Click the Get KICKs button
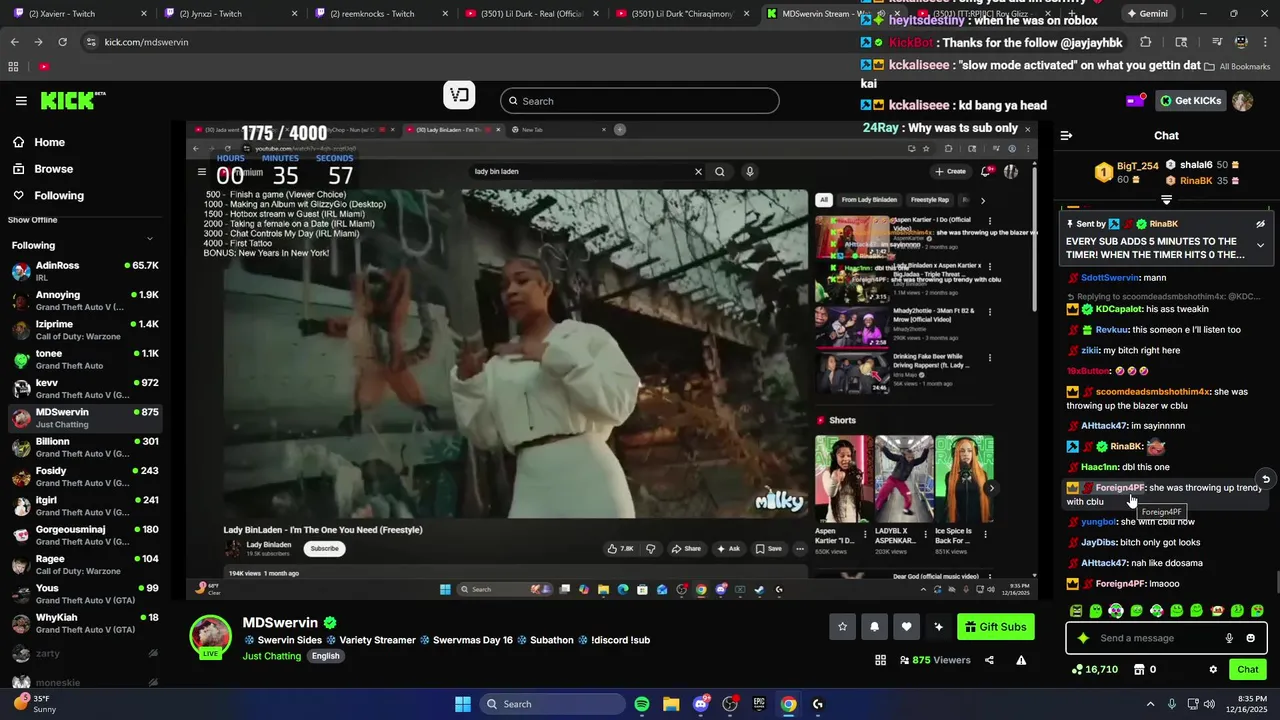The image size is (1280, 720). click(1191, 101)
